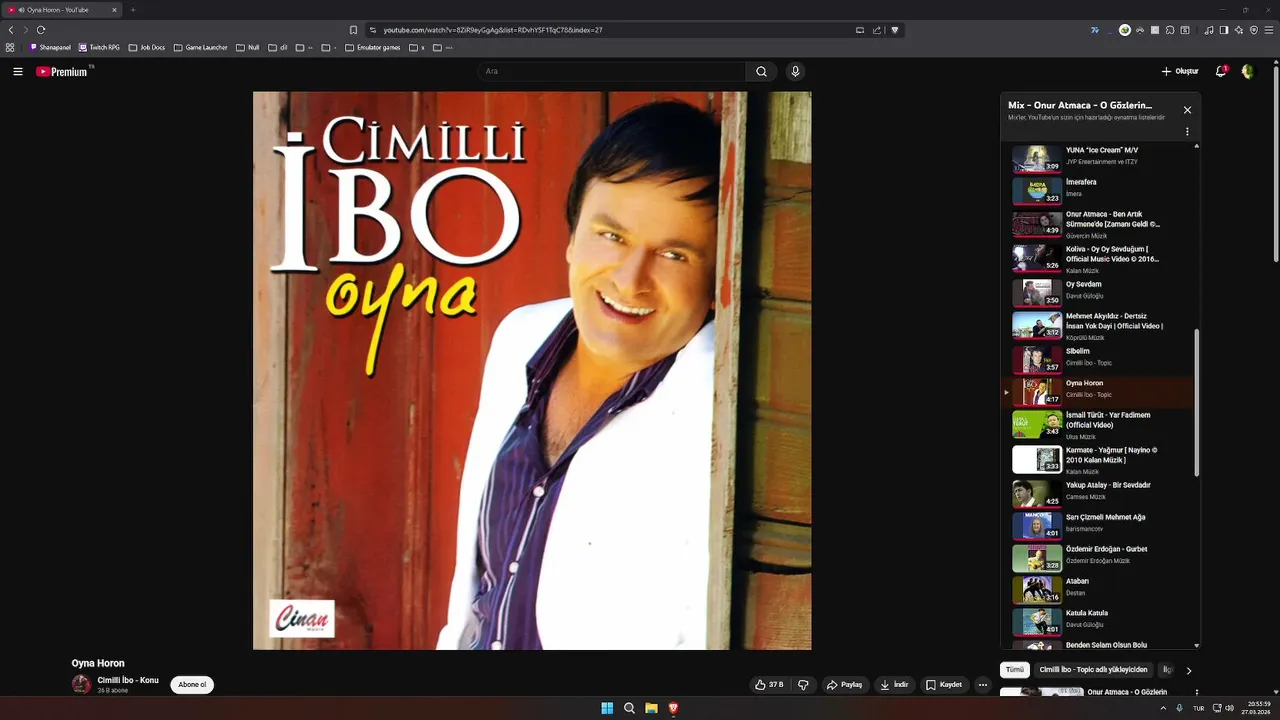Open File Explorer from the taskbar

pos(651,708)
